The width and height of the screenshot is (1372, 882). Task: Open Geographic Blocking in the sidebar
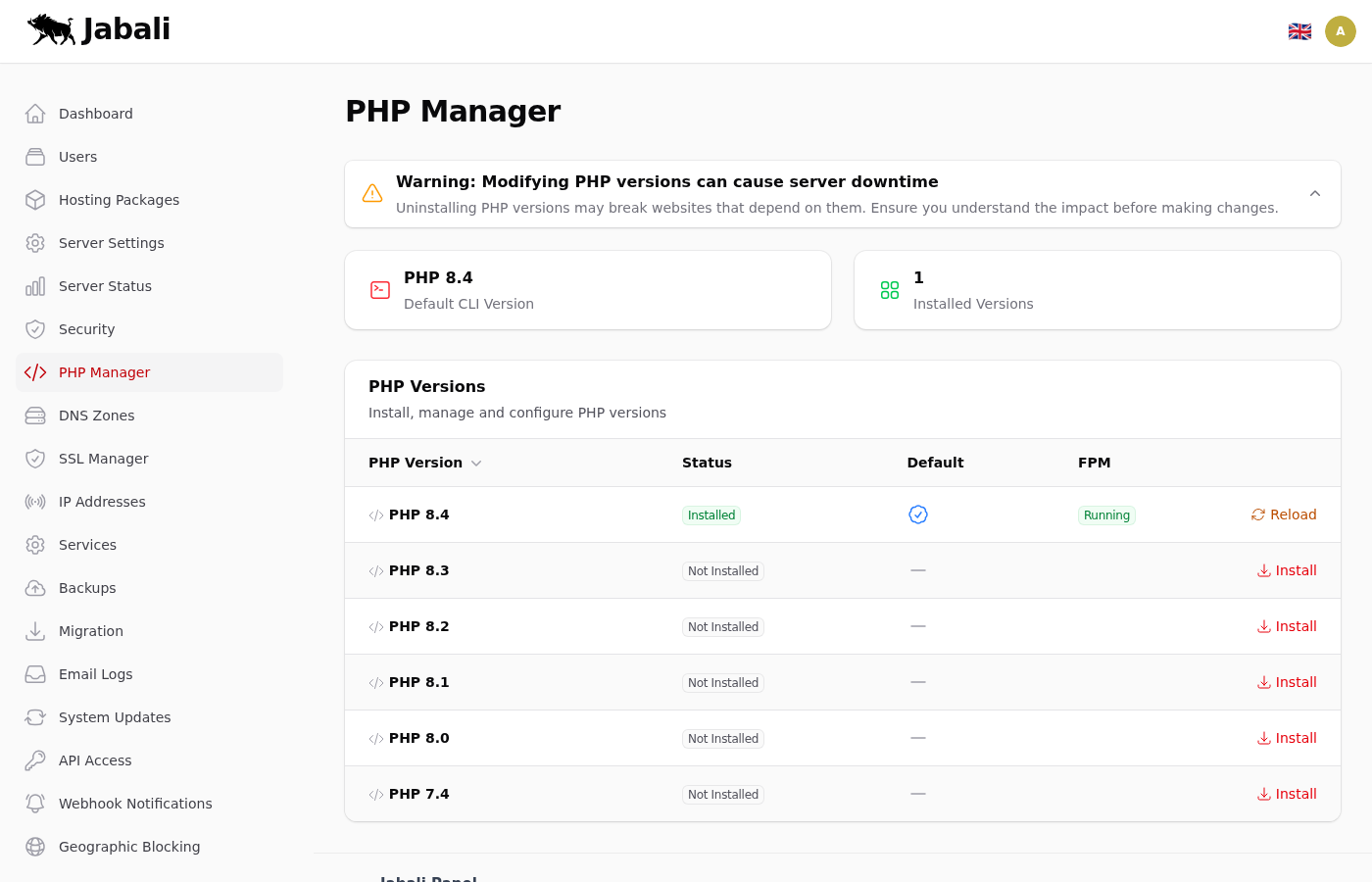point(128,847)
